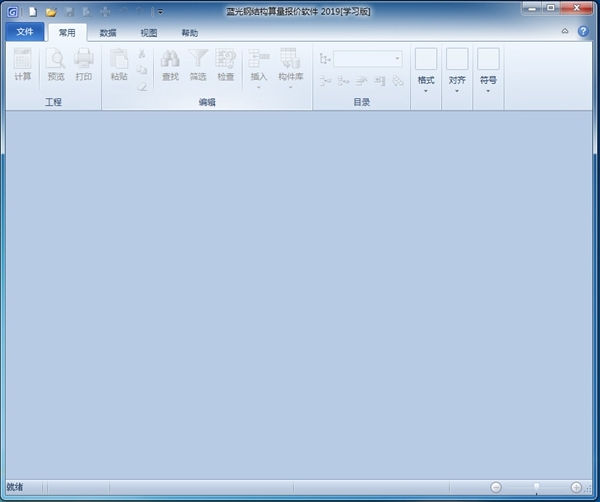Click the open folder icon in title bar
Viewport: 600px width, 502px height.
tap(50, 12)
